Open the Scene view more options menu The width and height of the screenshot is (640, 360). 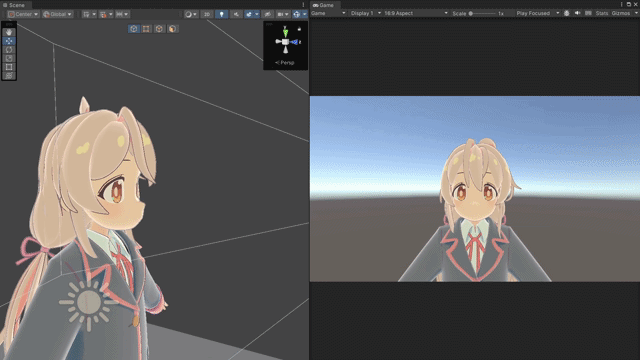coord(303,4)
